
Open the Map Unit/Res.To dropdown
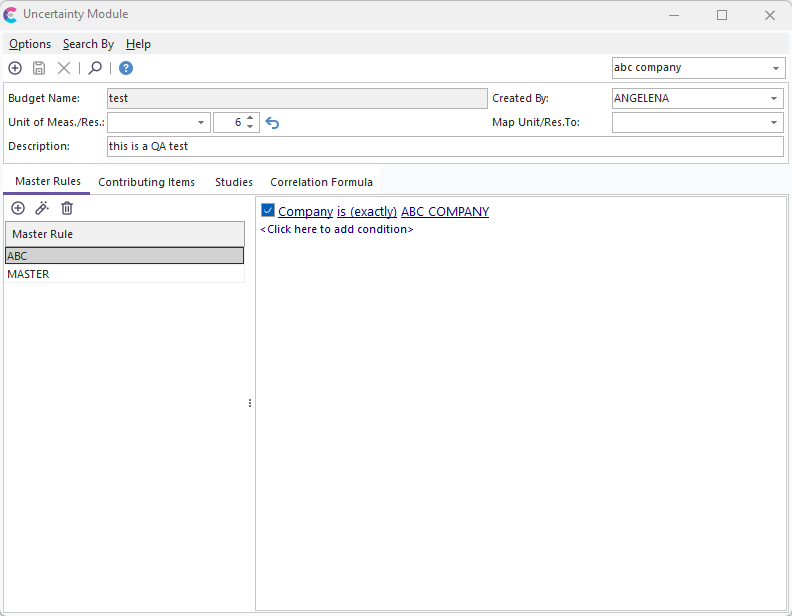775,122
